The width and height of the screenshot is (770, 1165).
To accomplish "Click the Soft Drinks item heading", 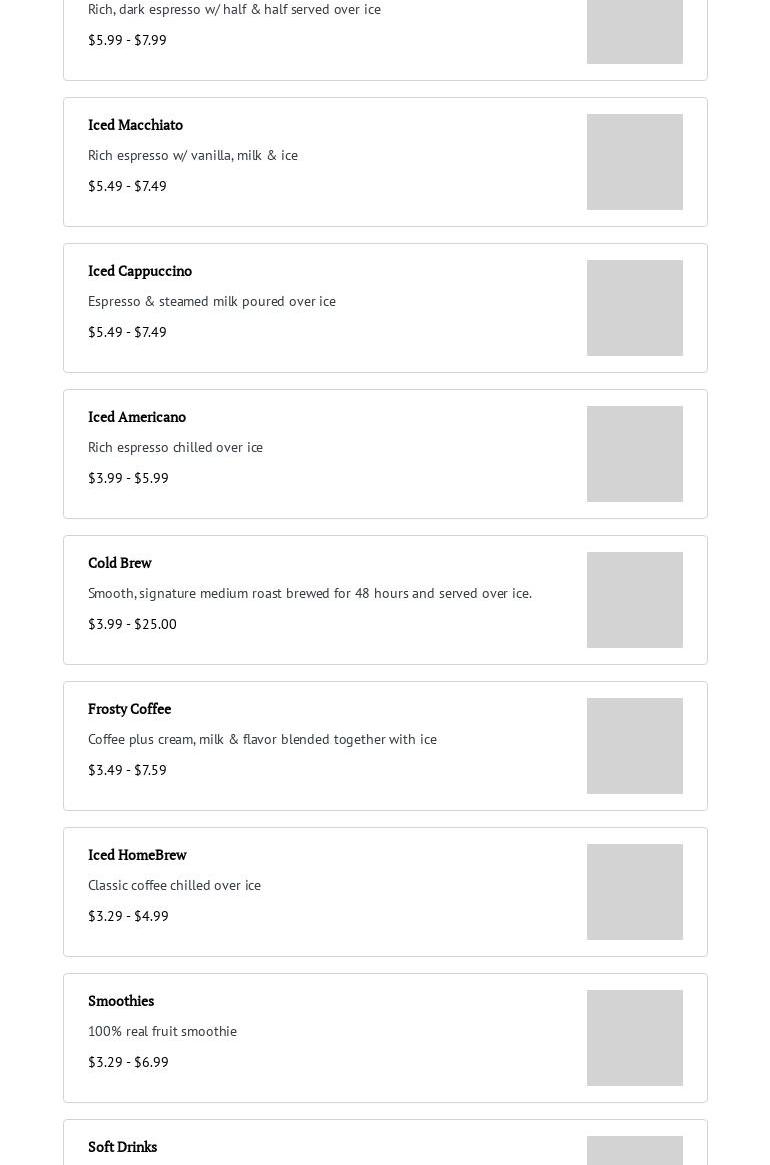I will (x=122, y=1147).
